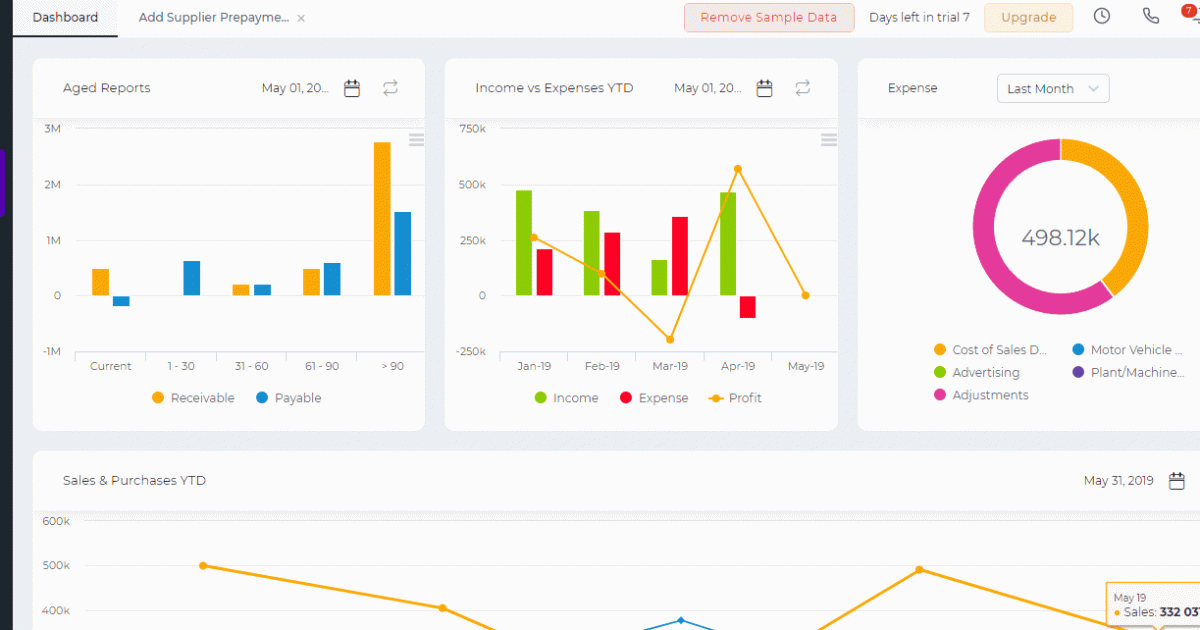Click the Days left in trial 7 text
1200x630 pixels.
(919, 17)
